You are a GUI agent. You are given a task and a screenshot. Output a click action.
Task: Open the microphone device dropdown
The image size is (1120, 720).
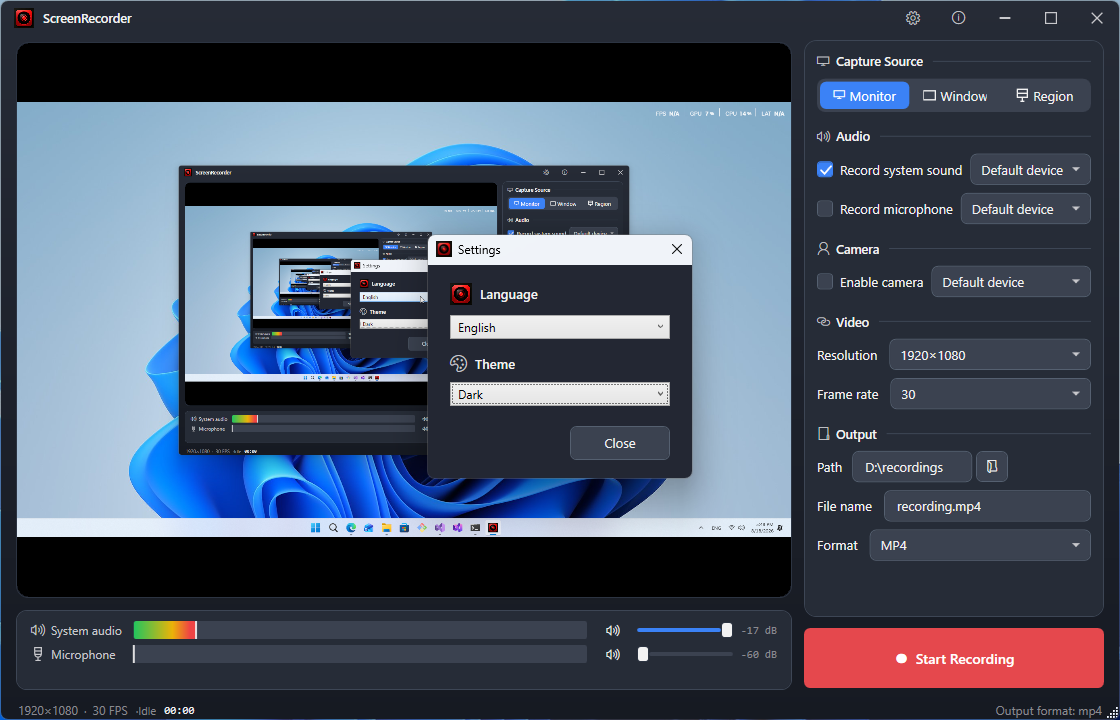pos(1026,209)
